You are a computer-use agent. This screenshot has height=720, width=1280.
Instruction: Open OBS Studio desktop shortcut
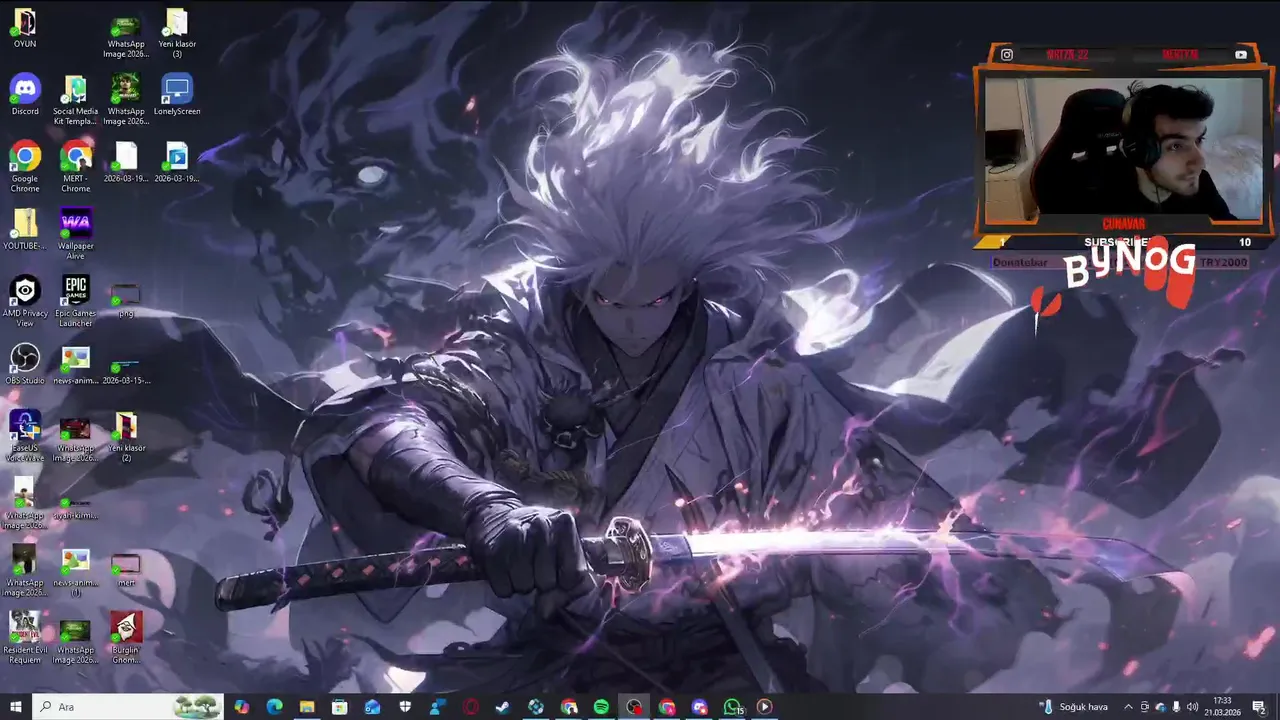coord(25,364)
